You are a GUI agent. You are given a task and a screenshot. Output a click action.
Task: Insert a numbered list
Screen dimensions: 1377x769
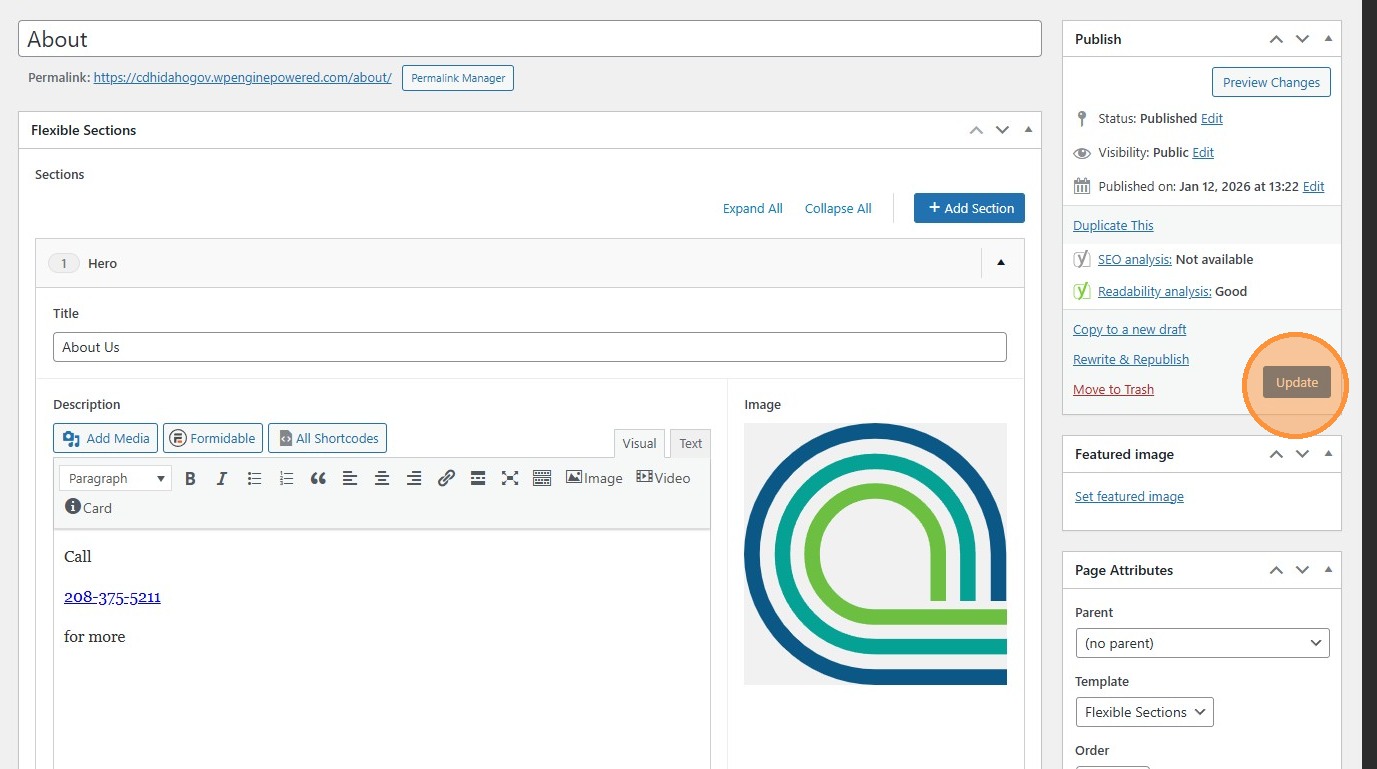[286, 478]
